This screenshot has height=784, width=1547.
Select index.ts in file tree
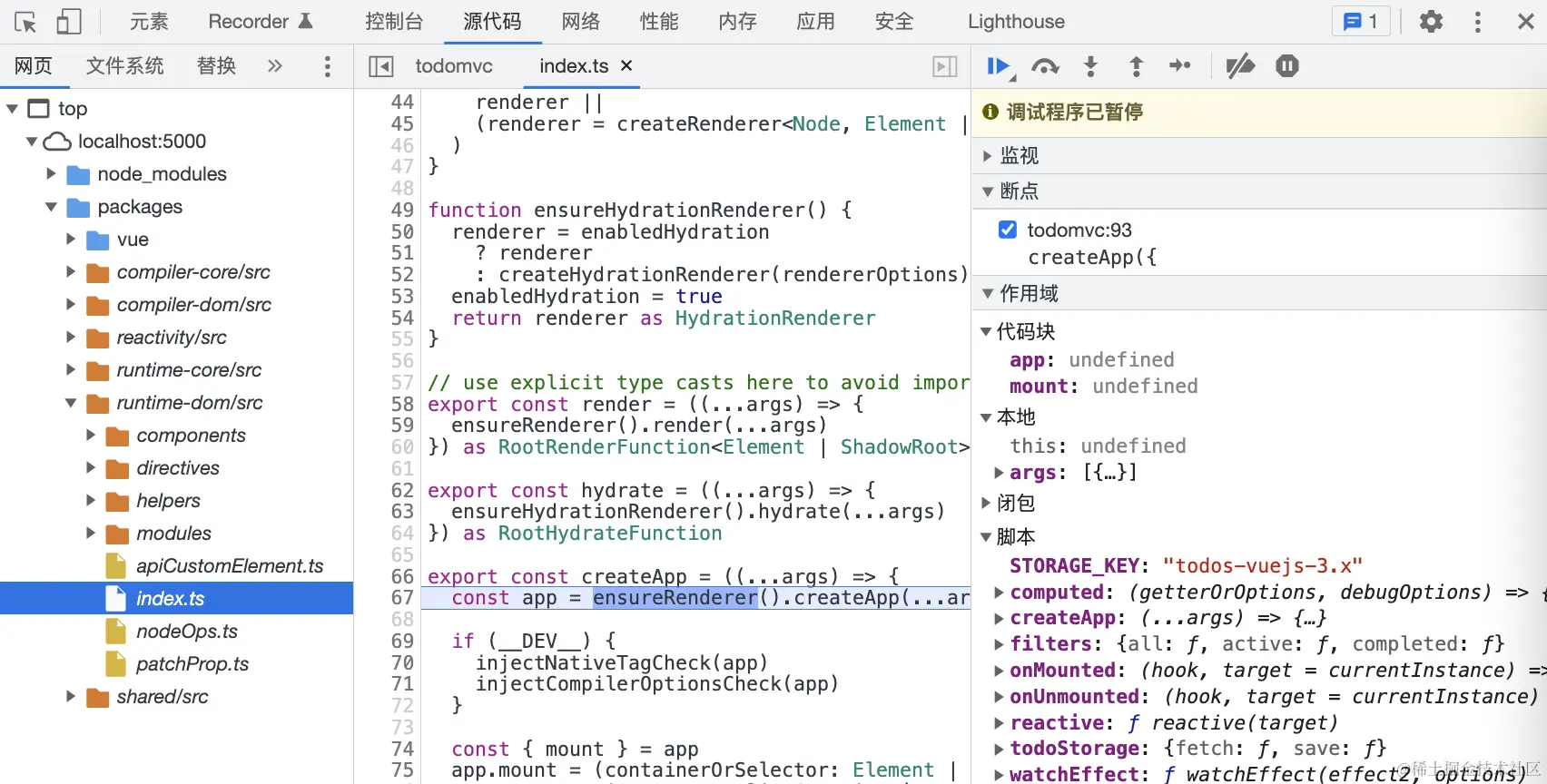point(176,599)
